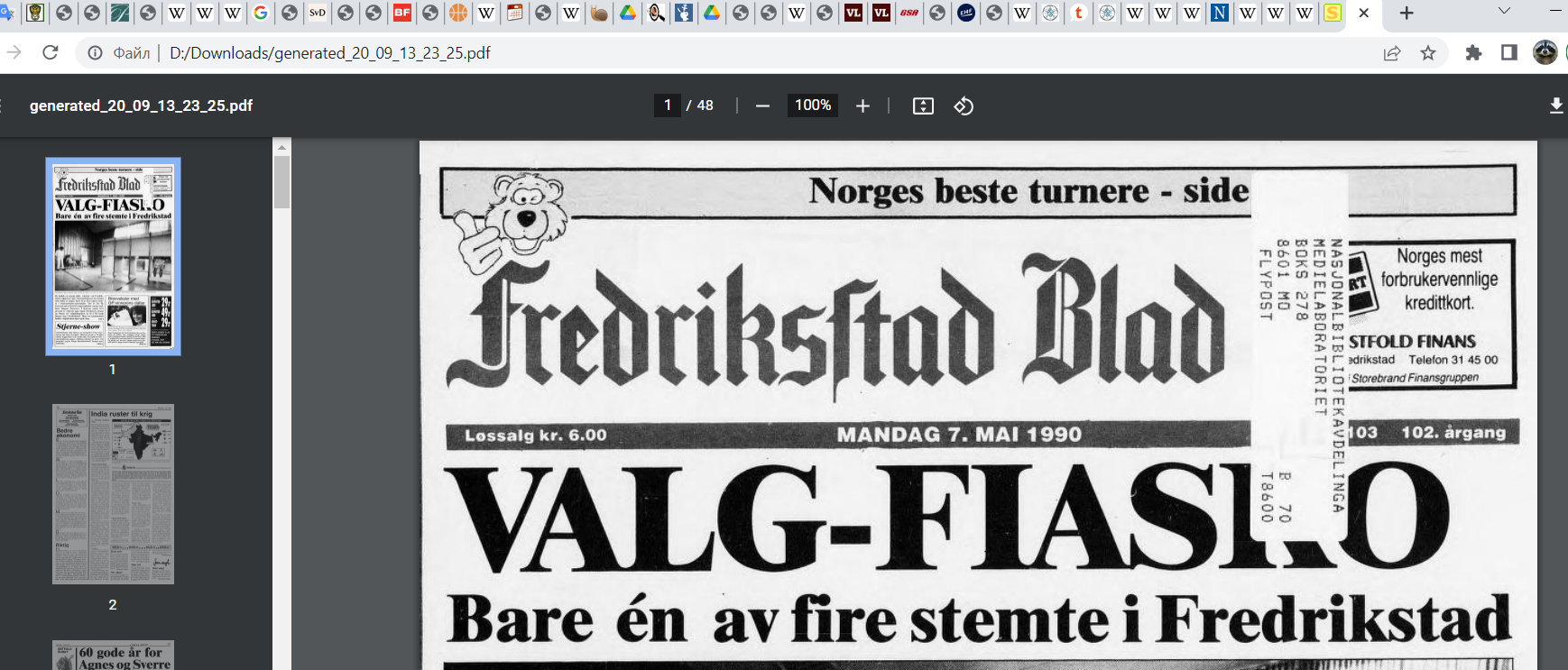Select page 2 thumbnail in the sidebar

113,494
